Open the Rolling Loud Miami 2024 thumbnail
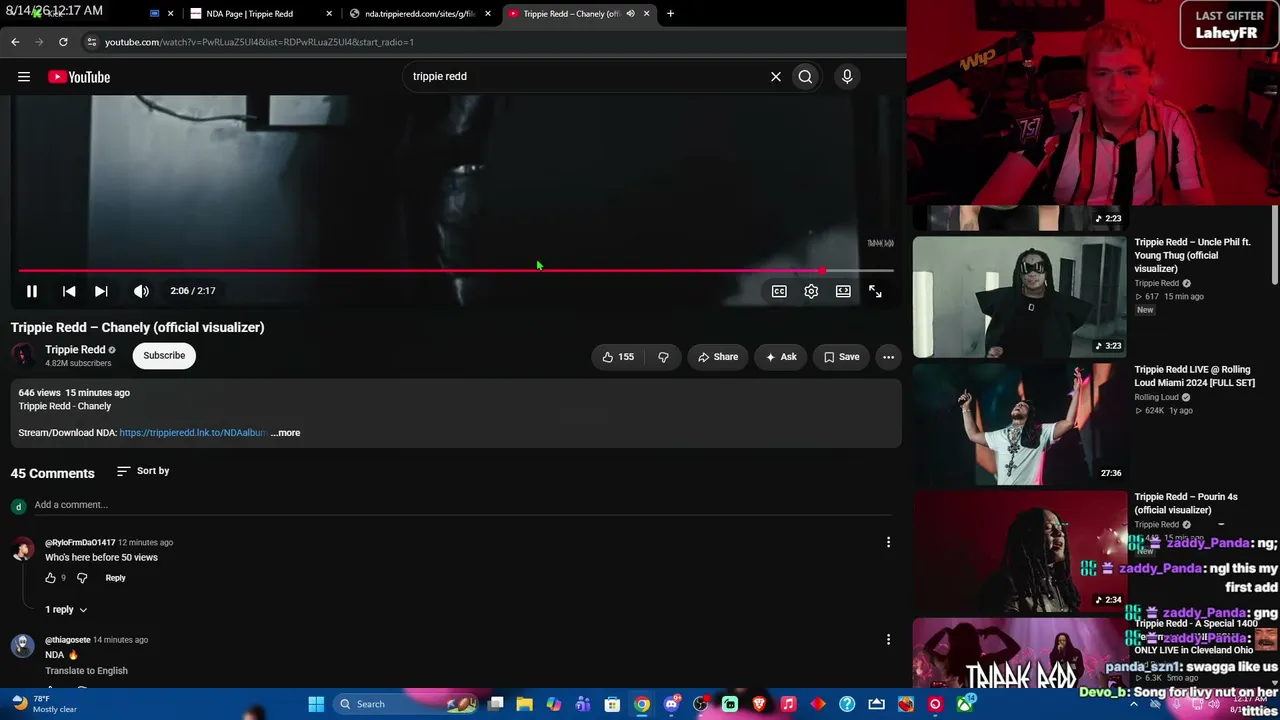 [1019, 424]
